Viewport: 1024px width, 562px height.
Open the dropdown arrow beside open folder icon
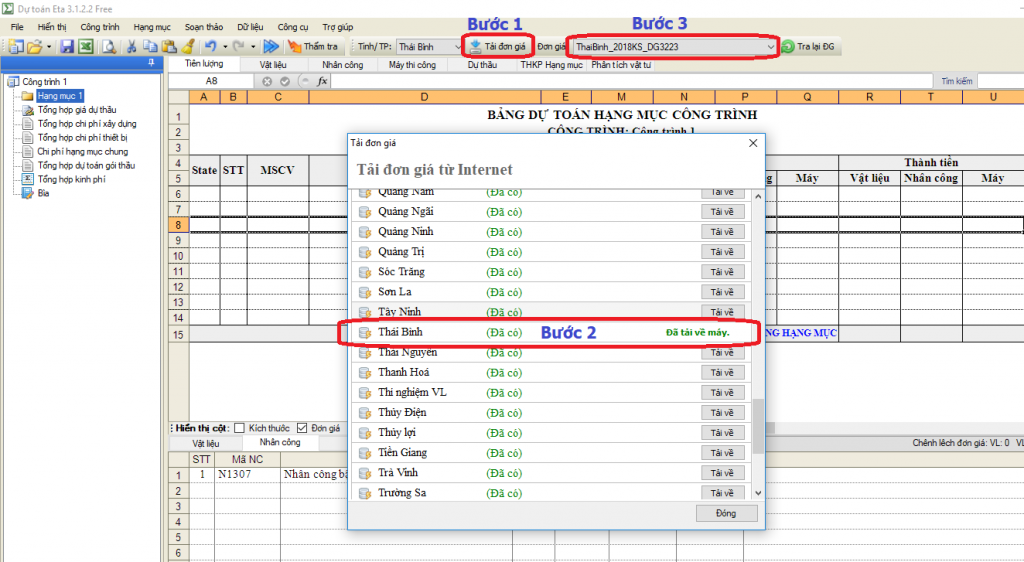point(48,46)
